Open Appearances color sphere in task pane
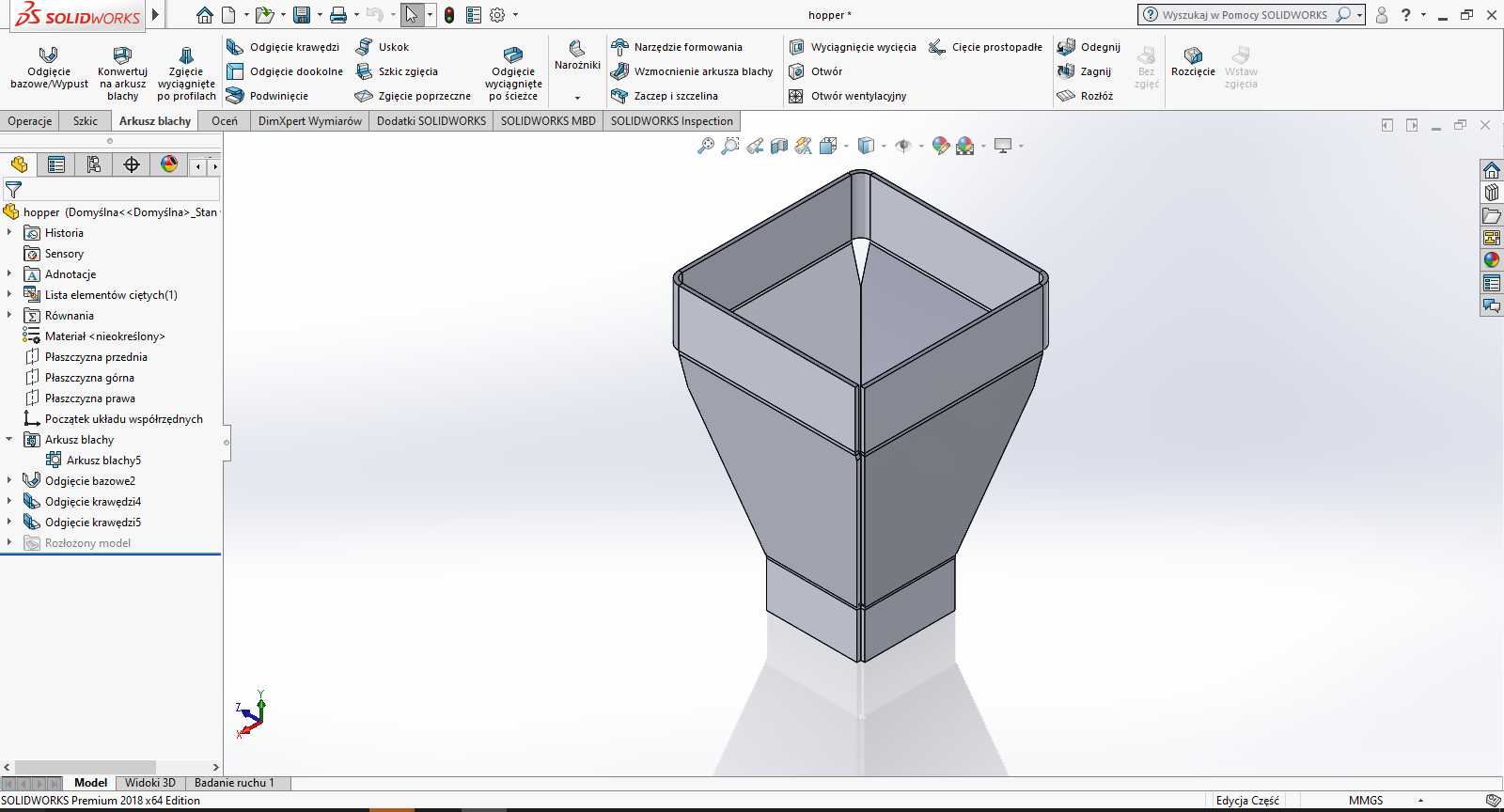 click(x=1492, y=260)
